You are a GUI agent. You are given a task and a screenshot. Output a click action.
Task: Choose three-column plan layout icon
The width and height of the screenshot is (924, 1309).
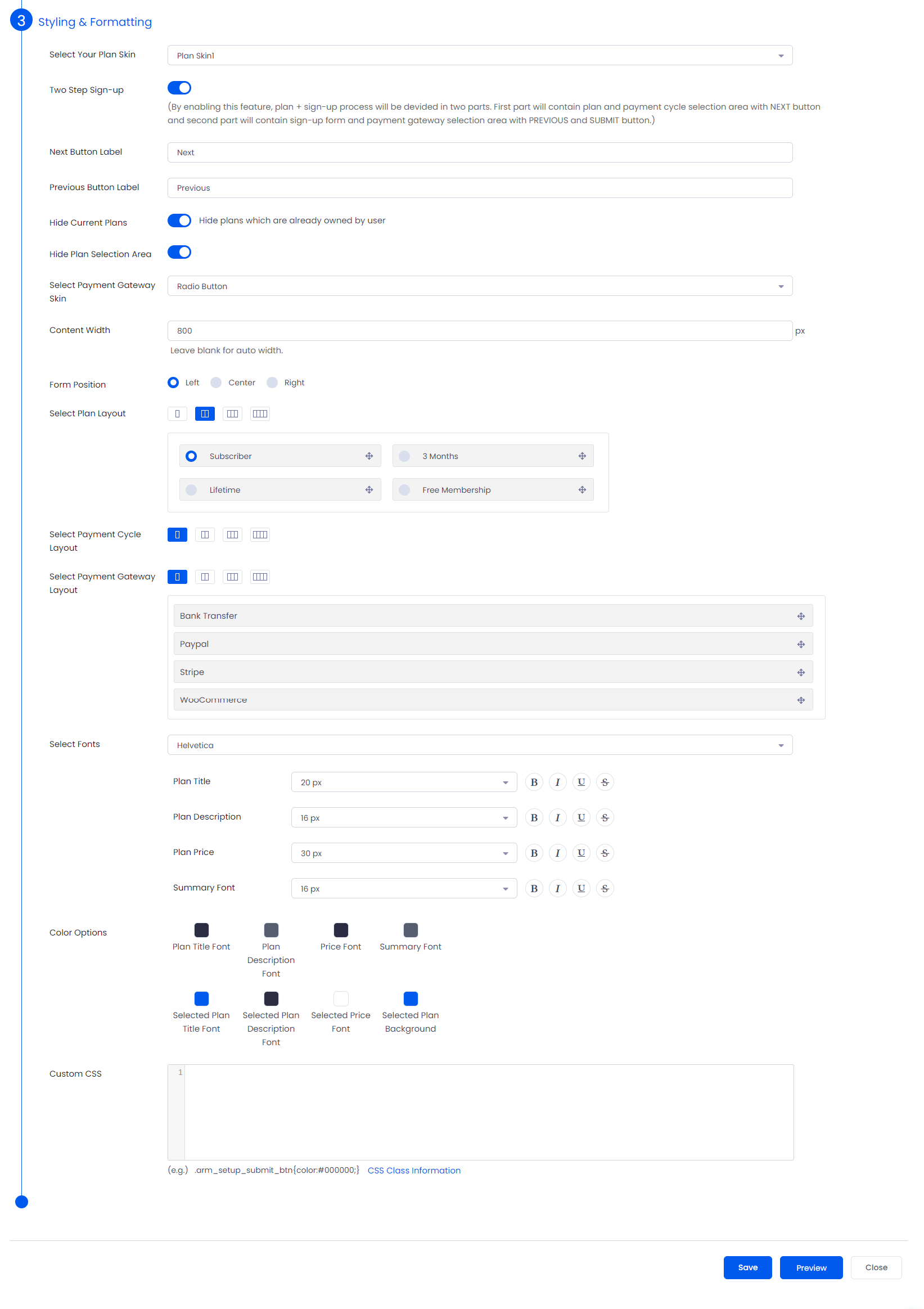click(233, 414)
